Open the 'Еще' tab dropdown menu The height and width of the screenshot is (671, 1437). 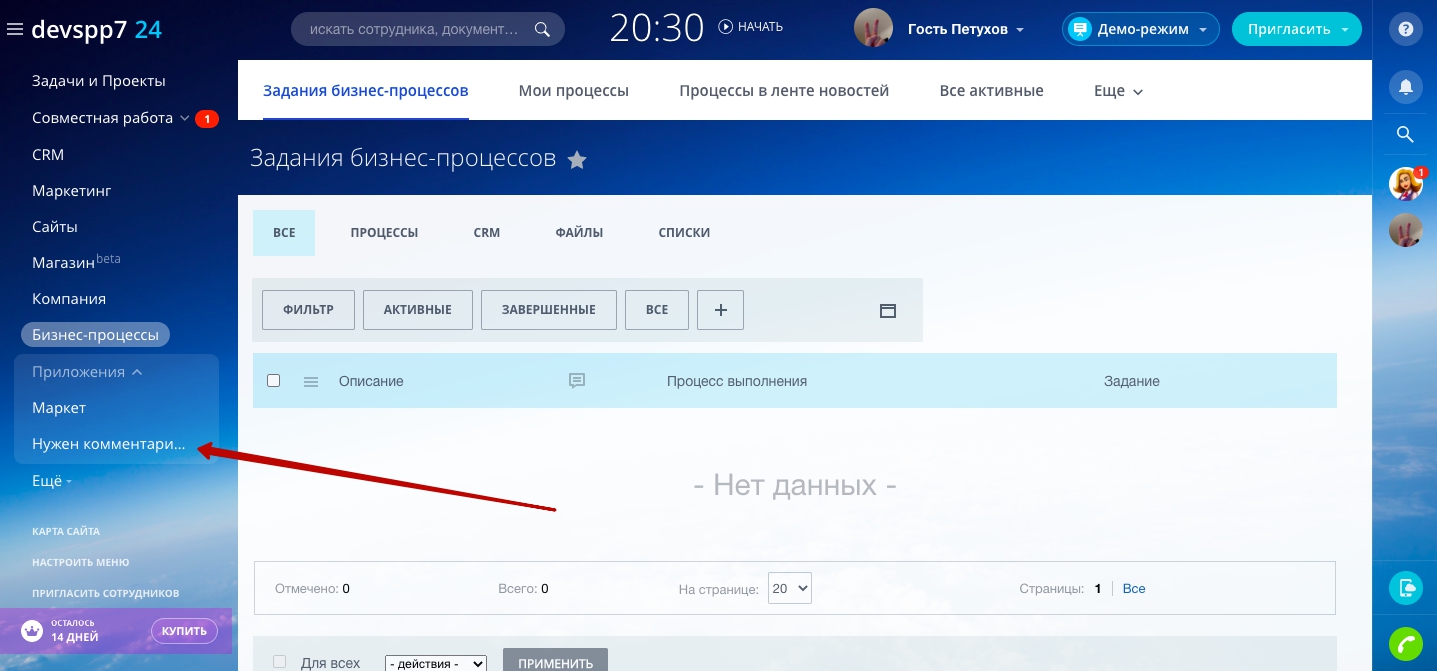click(x=1118, y=91)
